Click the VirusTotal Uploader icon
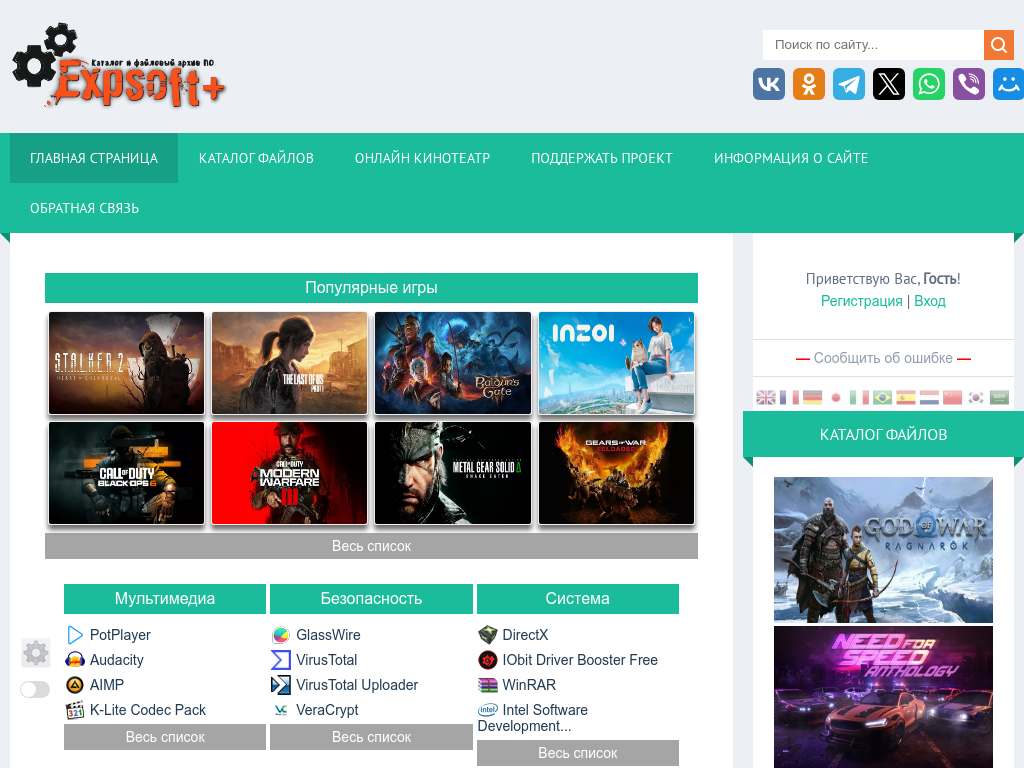Screen dimensions: 1024x768 [281, 684]
